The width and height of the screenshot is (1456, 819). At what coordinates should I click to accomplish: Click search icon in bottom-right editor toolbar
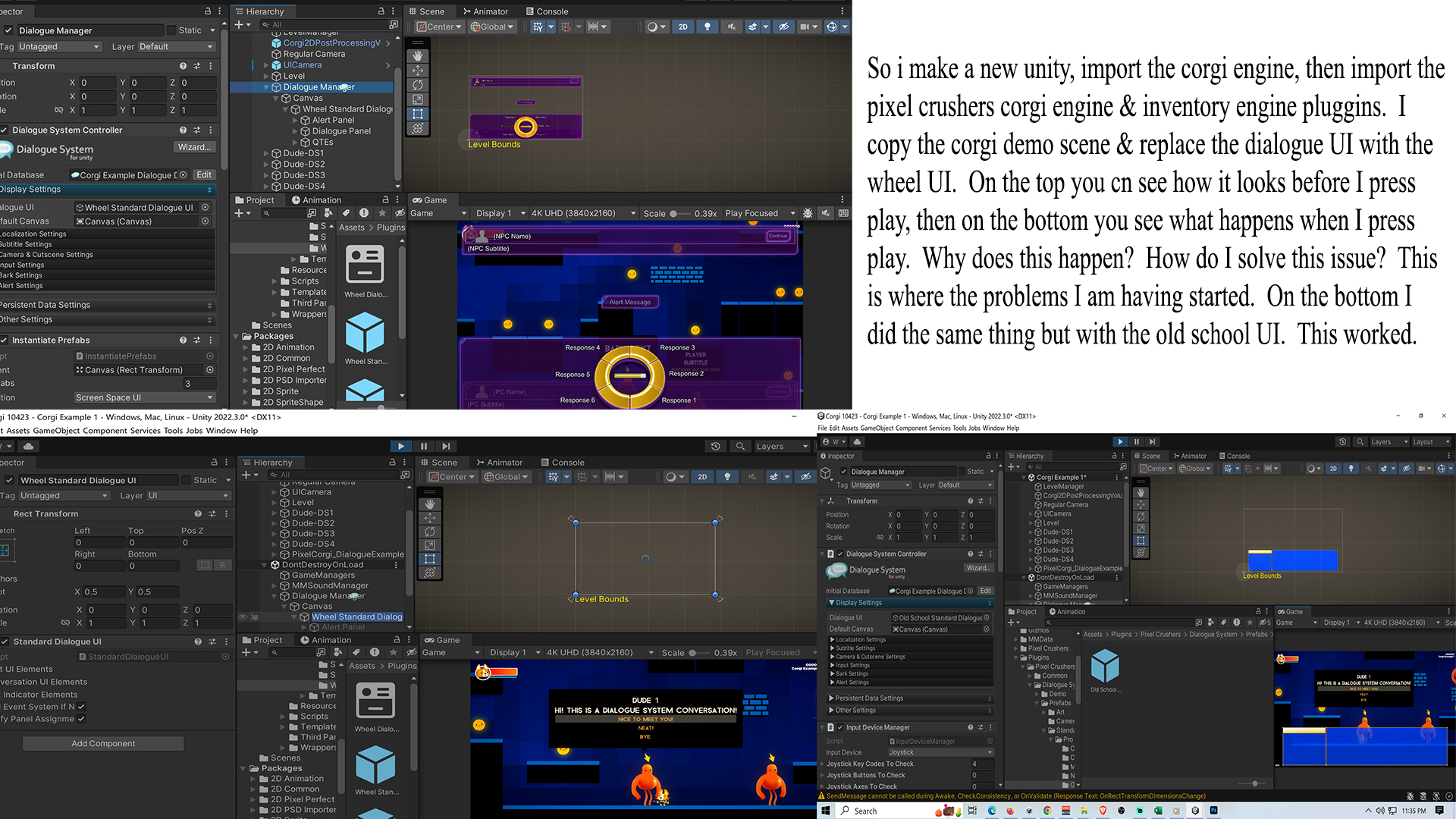pyautogui.click(x=1360, y=442)
